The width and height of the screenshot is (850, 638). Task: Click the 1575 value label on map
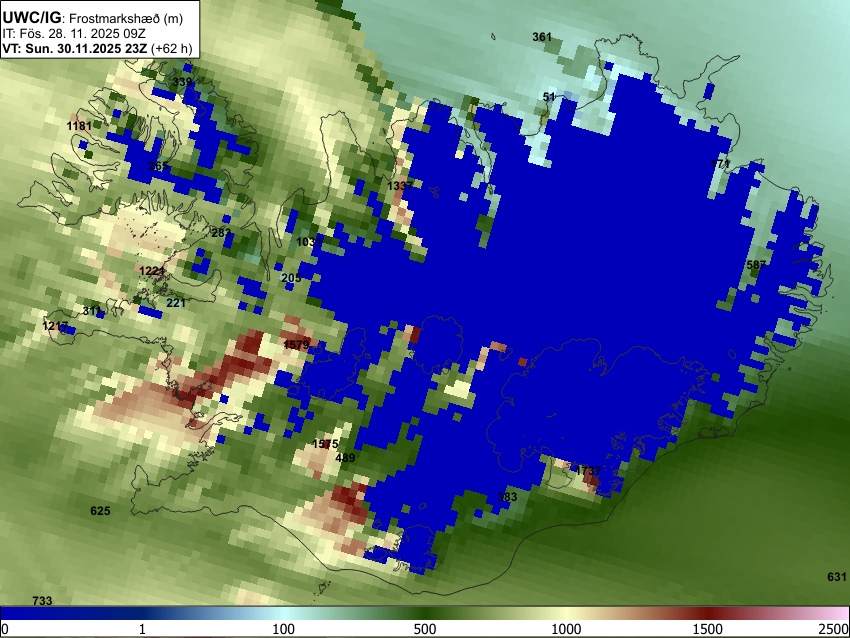pos(325,444)
